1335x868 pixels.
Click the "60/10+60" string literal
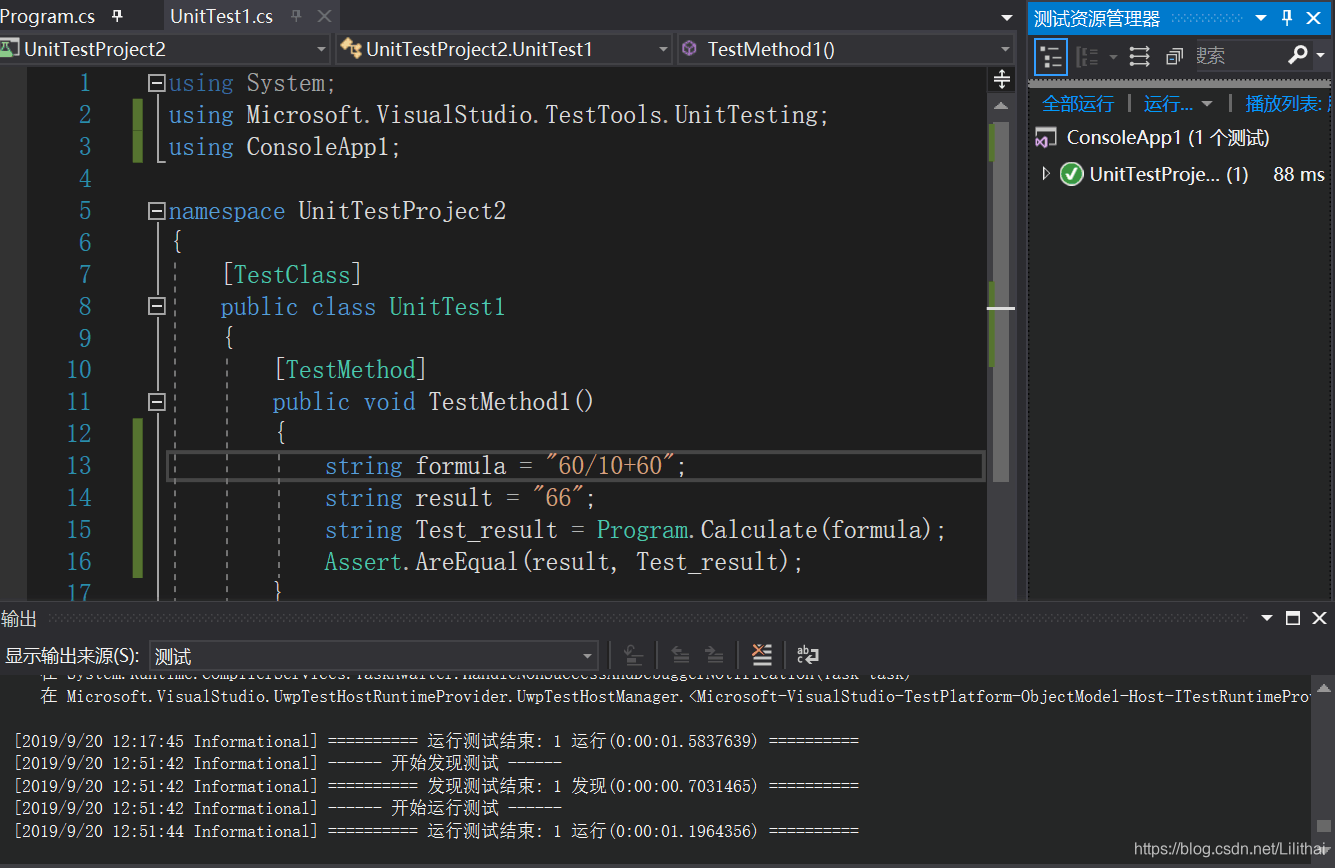click(x=610, y=466)
